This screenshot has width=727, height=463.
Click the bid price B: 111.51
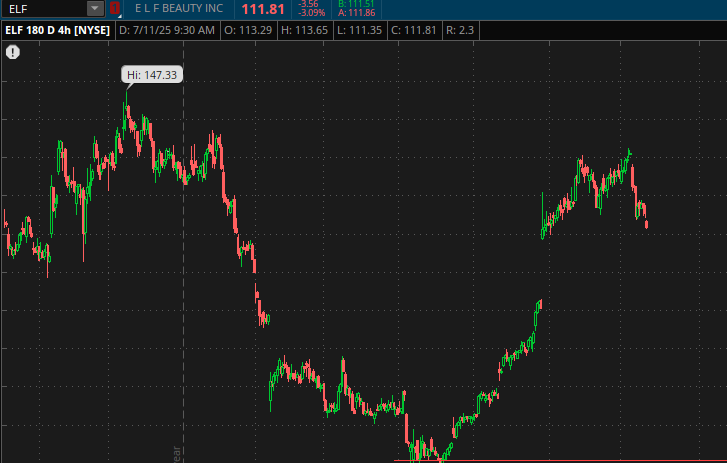pos(356,4)
